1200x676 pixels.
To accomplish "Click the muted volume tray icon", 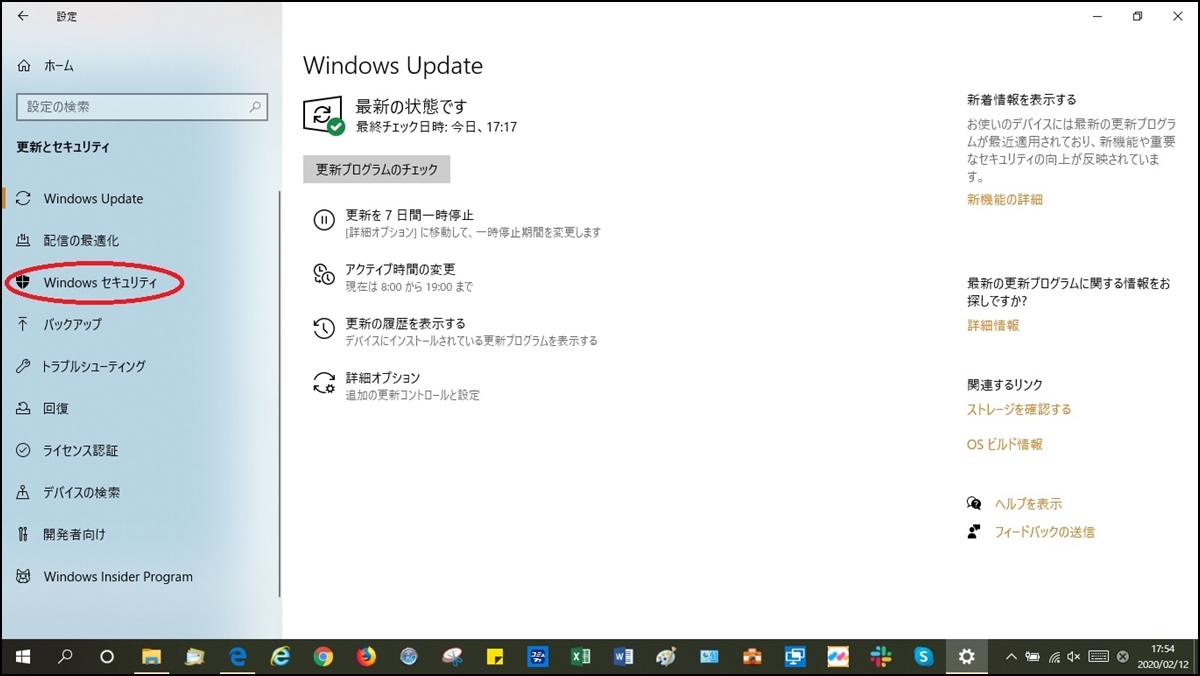I will [1074, 657].
